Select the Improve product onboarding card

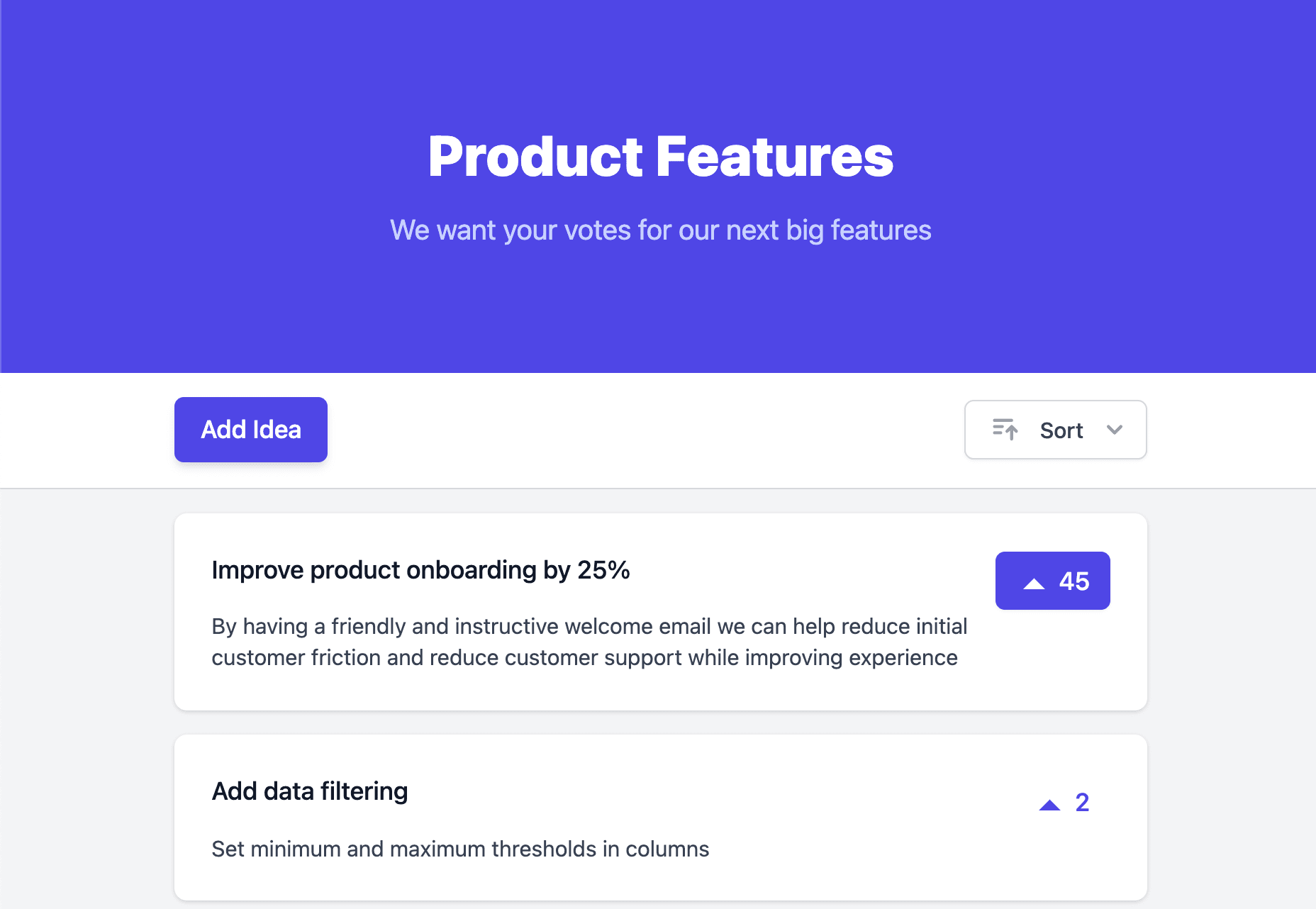pyautogui.click(x=661, y=612)
